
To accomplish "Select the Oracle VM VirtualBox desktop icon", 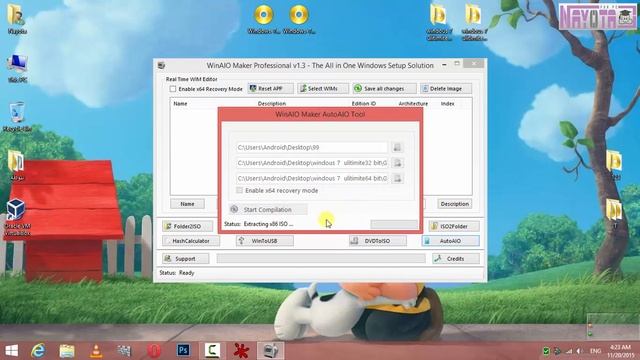I will (17, 217).
